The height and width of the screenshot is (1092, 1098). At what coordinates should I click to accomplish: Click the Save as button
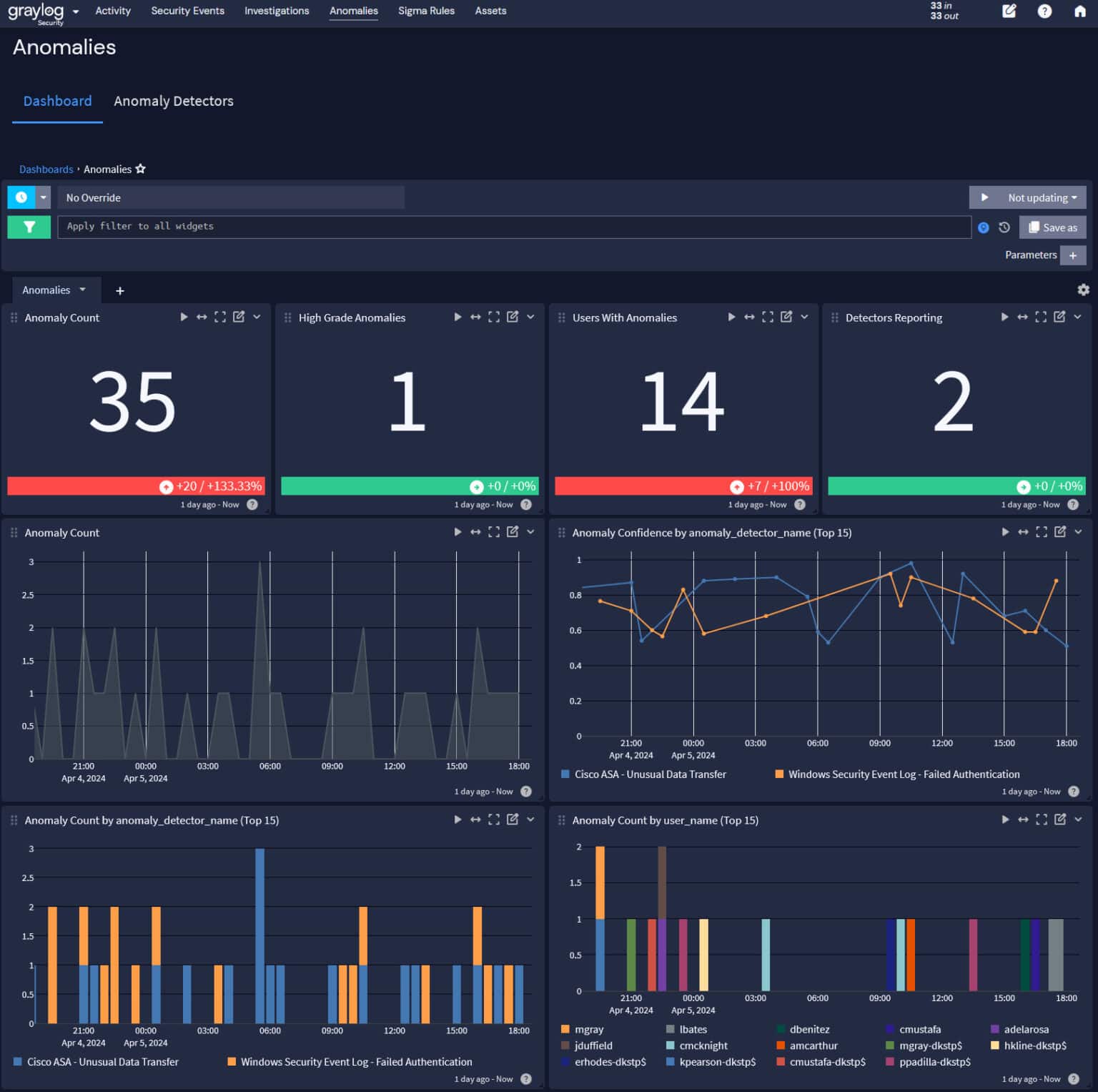(1052, 227)
